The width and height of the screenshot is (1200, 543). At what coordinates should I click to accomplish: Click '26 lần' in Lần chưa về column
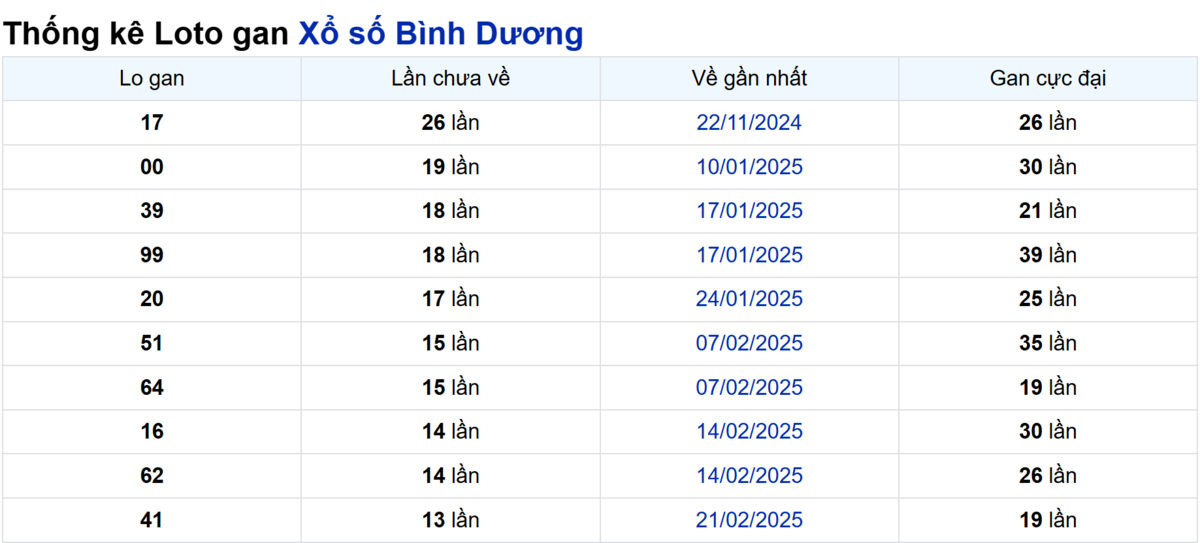pos(451,123)
